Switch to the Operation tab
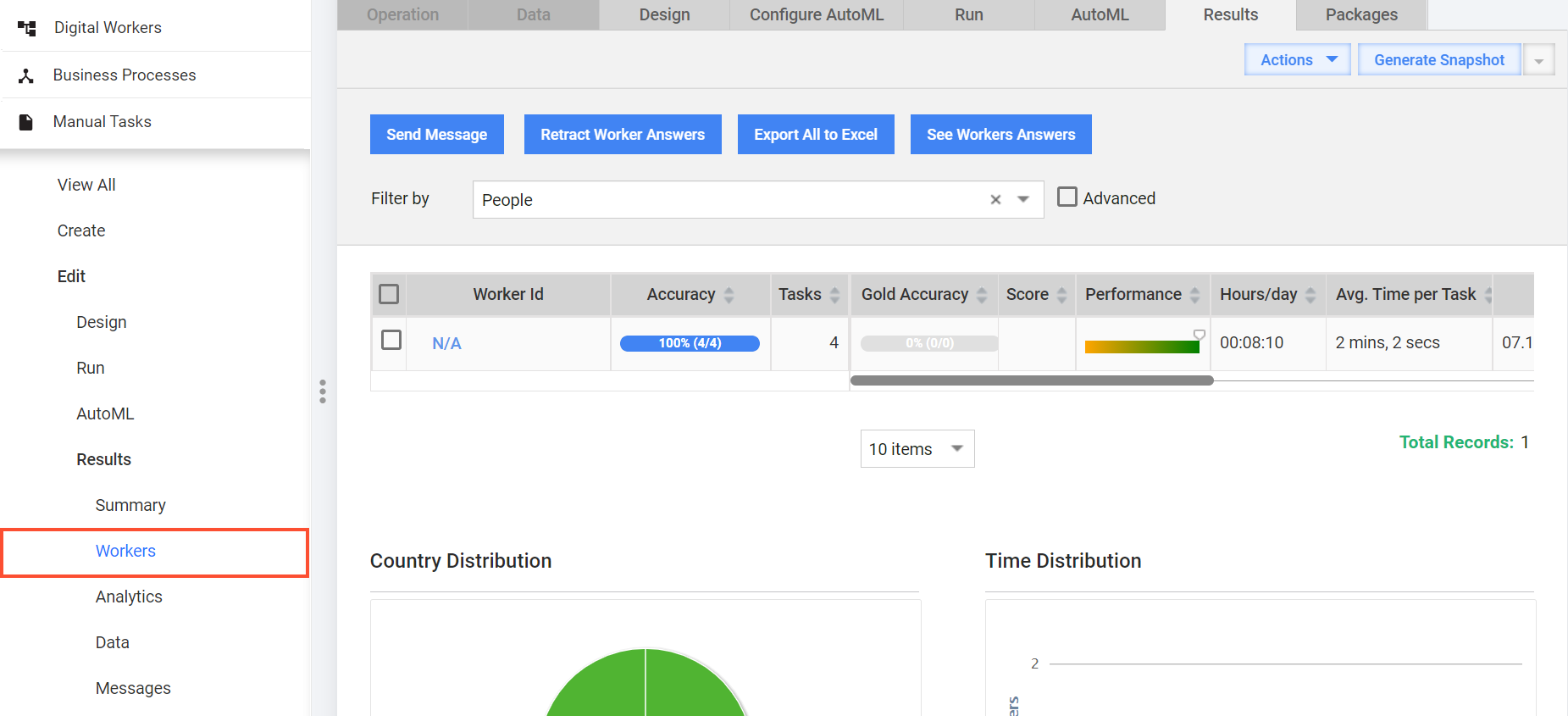 402,14
